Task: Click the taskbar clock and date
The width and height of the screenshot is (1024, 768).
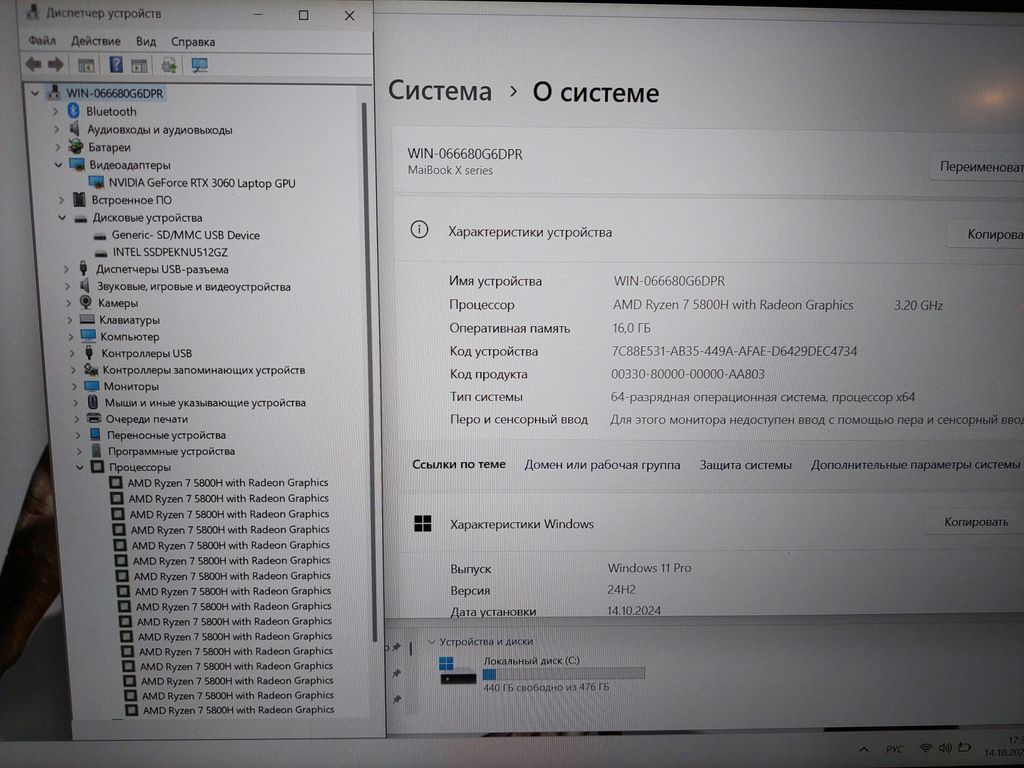Action: click(x=1005, y=746)
